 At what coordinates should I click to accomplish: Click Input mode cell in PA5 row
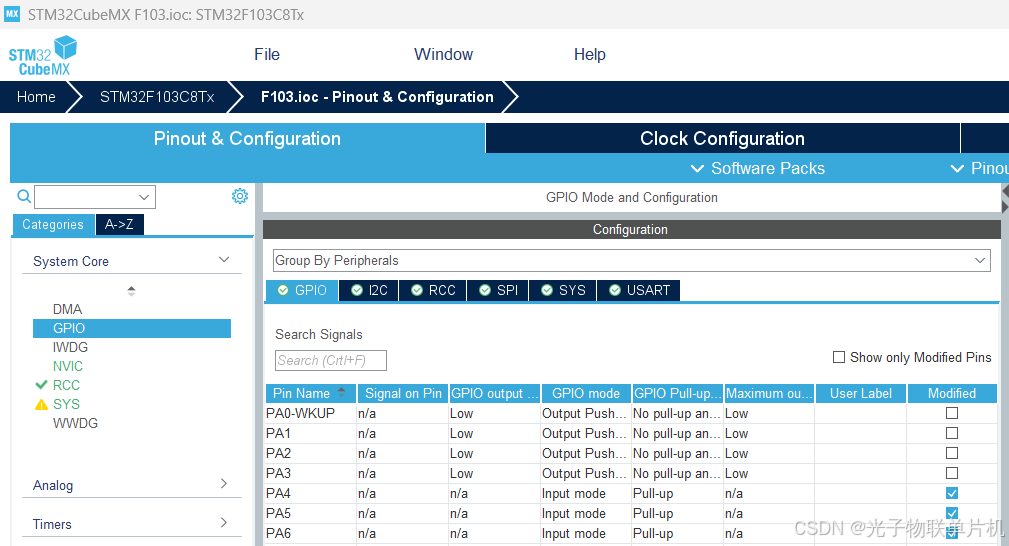point(586,513)
